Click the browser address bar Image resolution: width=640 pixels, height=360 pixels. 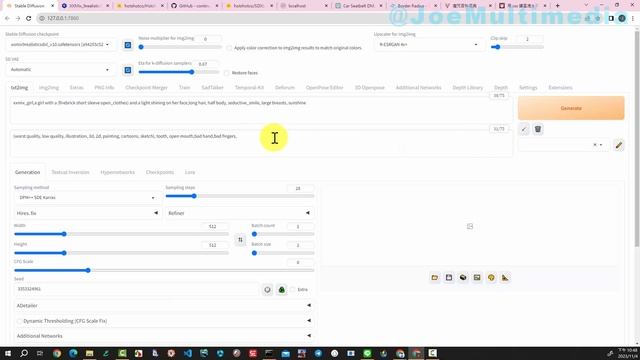click(x=310, y=18)
